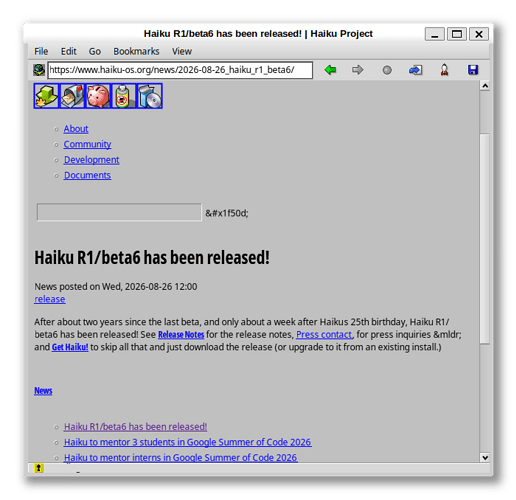516x500 pixels.
Task: Follow the Community link
Action: pyautogui.click(x=87, y=144)
